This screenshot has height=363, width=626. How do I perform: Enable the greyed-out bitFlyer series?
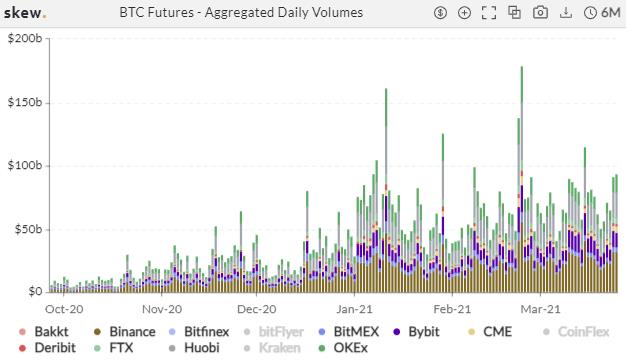tap(273, 331)
